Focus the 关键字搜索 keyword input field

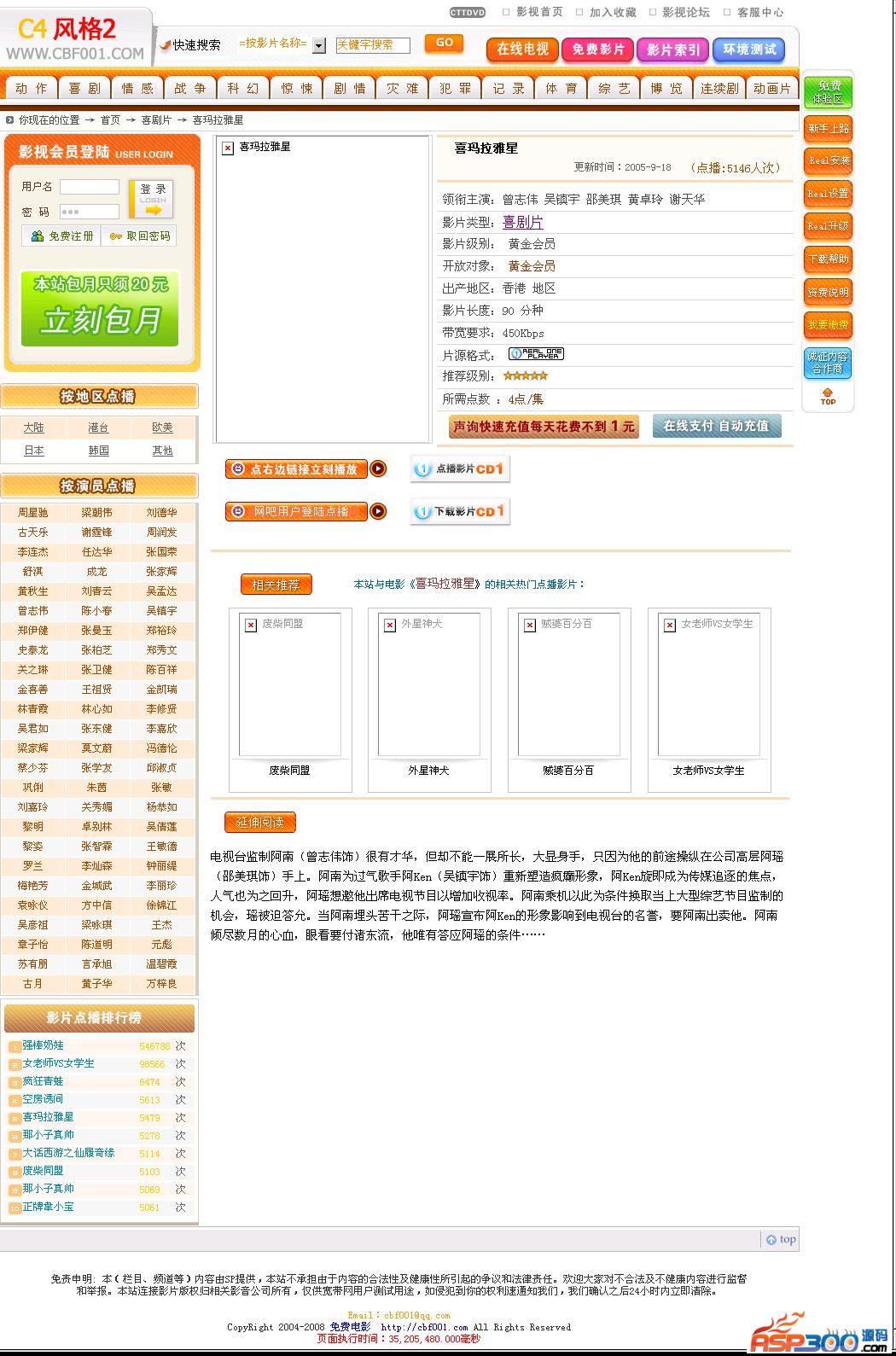(372, 45)
